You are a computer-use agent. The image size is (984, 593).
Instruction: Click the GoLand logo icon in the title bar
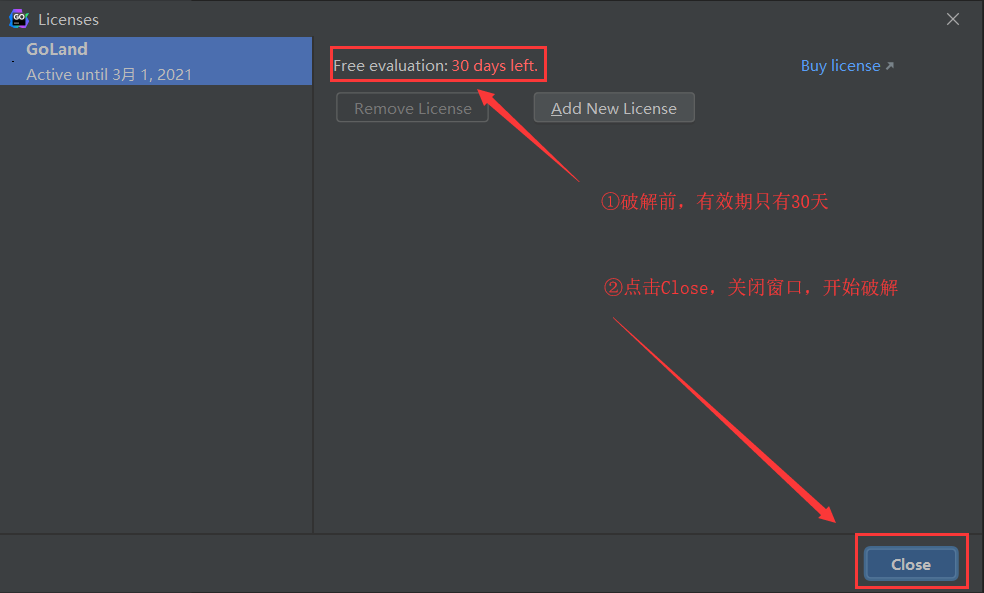click(18, 18)
